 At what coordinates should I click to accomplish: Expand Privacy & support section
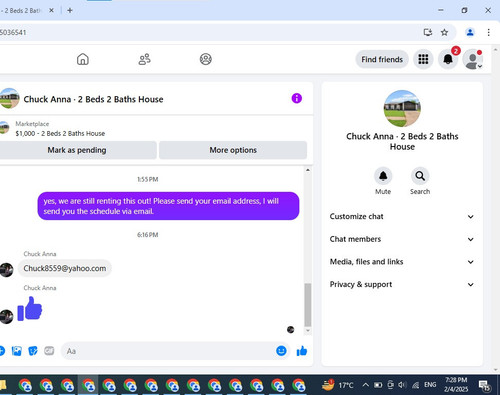pos(402,285)
